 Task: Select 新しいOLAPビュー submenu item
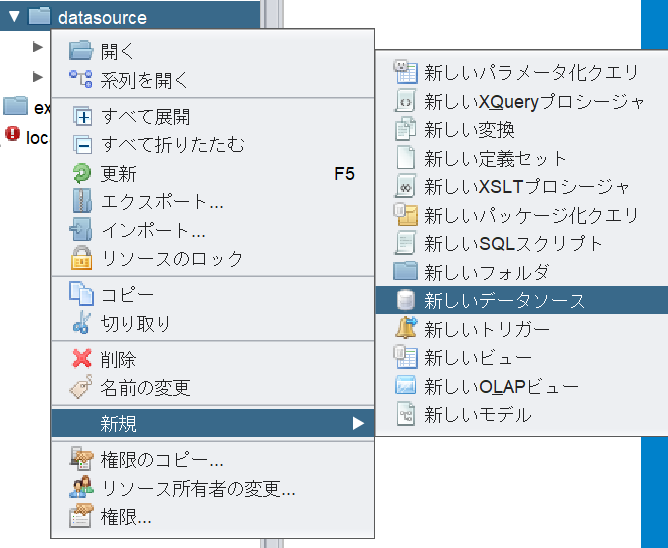522,386
